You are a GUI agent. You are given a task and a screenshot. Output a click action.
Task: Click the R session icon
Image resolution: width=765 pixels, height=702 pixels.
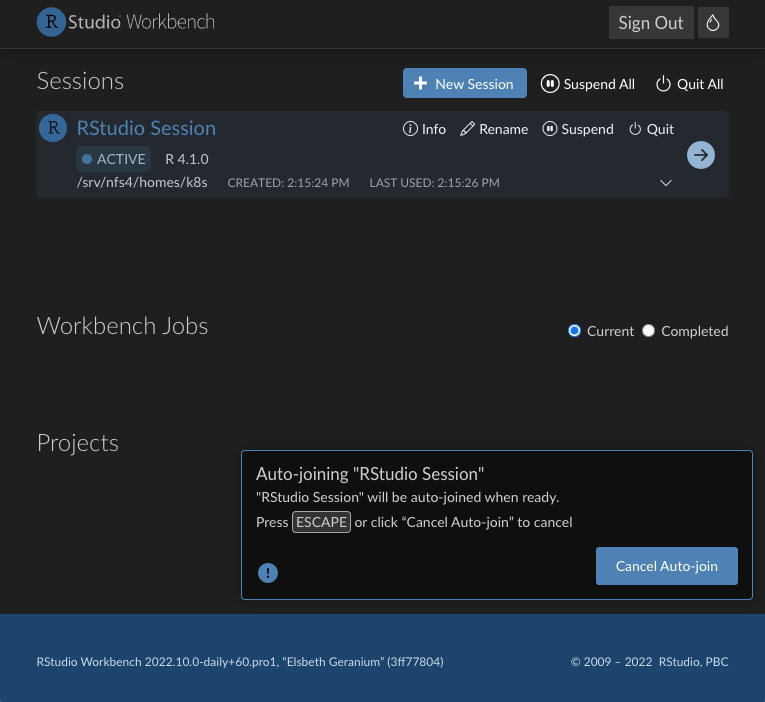52,128
